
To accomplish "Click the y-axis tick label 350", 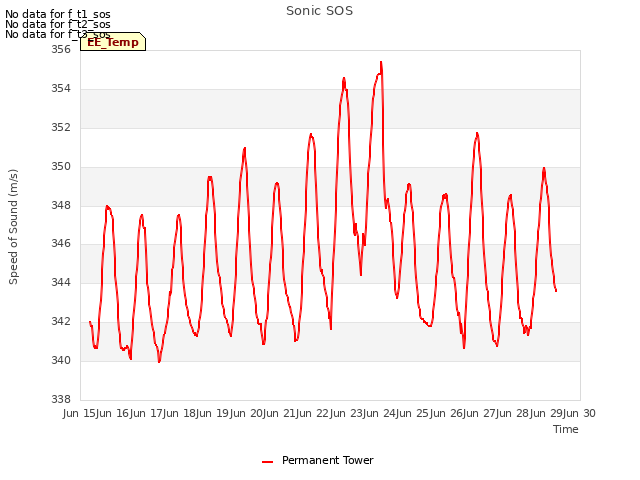I will tap(61, 167).
